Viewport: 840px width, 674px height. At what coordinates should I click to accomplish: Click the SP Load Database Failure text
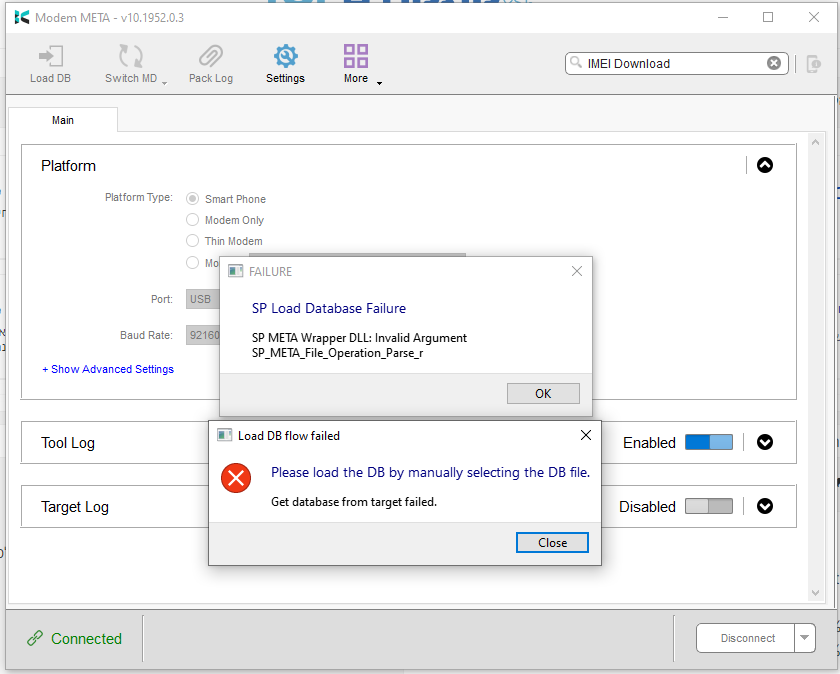click(x=329, y=308)
